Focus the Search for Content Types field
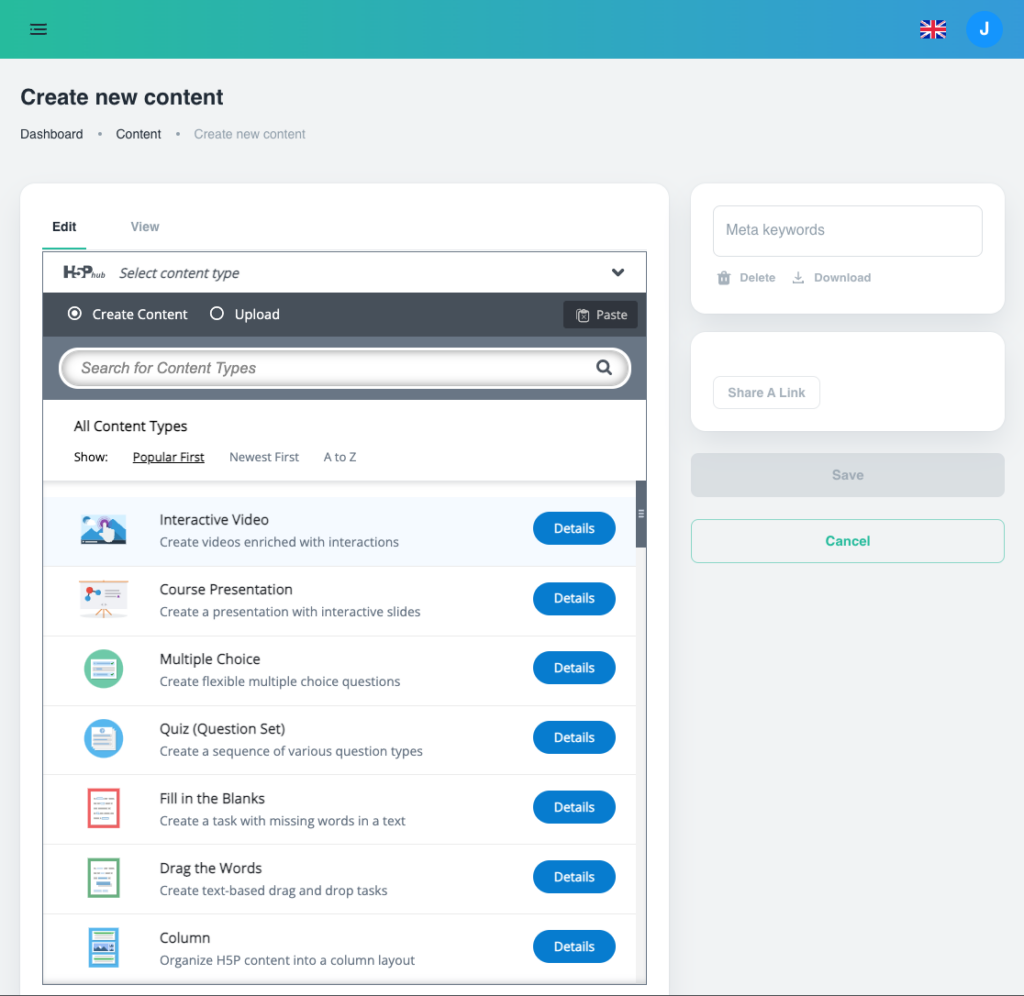The image size is (1024, 996). pyautogui.click(x=344, y=368)
